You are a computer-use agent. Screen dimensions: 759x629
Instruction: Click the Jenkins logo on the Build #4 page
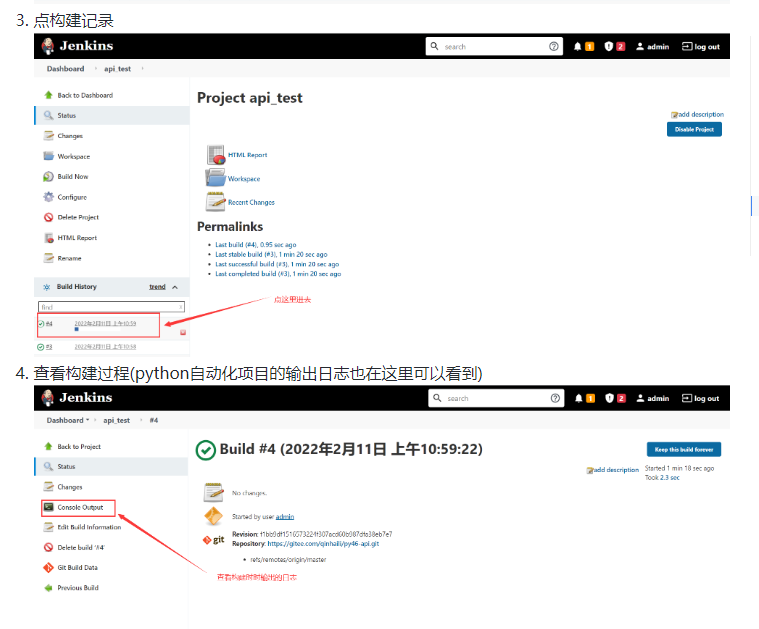coord(77,398)
